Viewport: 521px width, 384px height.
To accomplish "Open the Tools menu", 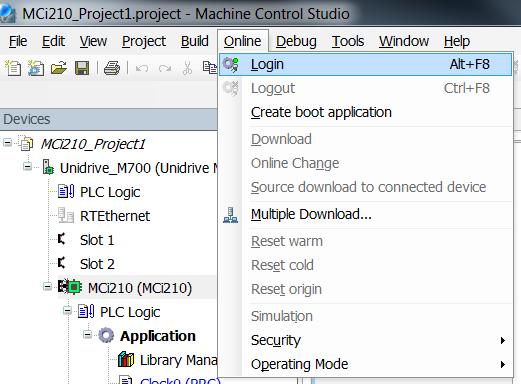I will point(348,41).
